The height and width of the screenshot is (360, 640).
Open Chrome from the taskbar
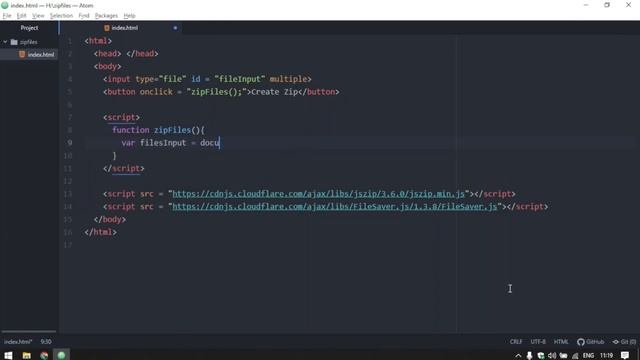point(44,356)
